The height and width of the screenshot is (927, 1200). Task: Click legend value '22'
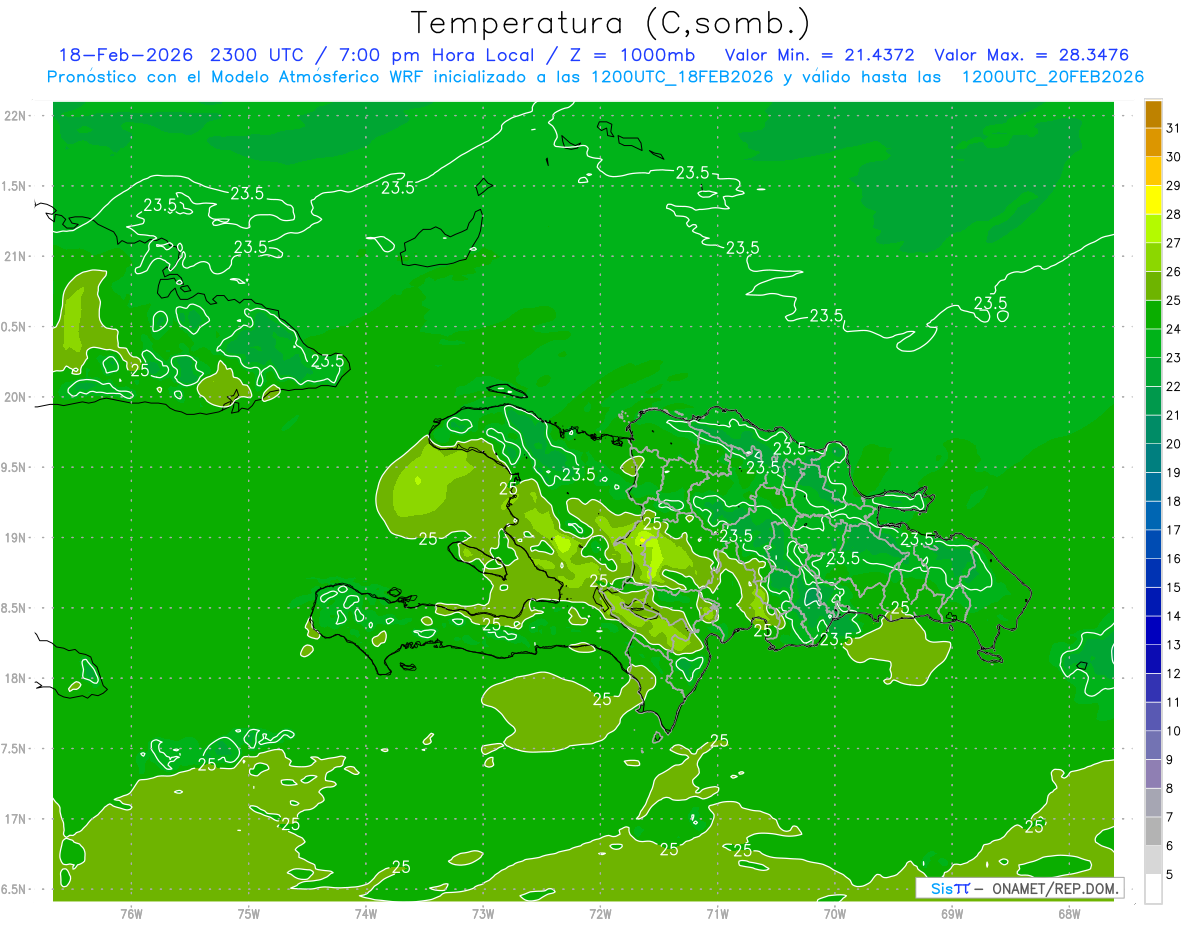coord(1173,387)
